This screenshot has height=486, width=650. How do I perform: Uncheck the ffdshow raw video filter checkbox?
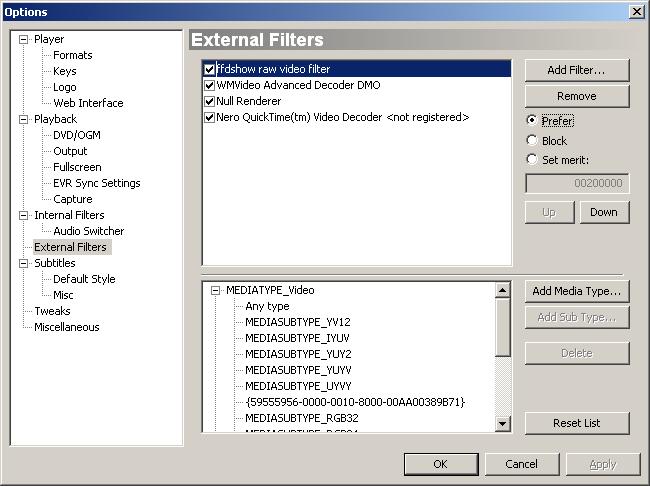click(210, 70)
